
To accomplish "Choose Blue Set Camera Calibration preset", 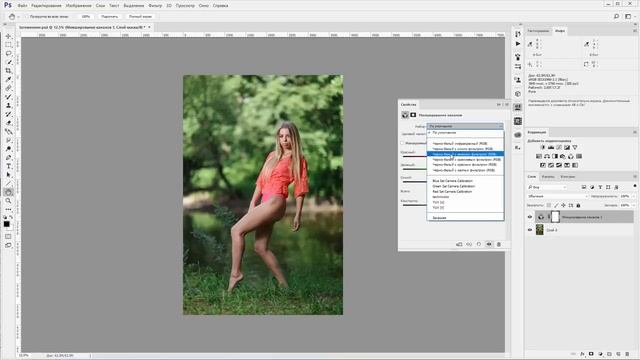I will point(453,181).
